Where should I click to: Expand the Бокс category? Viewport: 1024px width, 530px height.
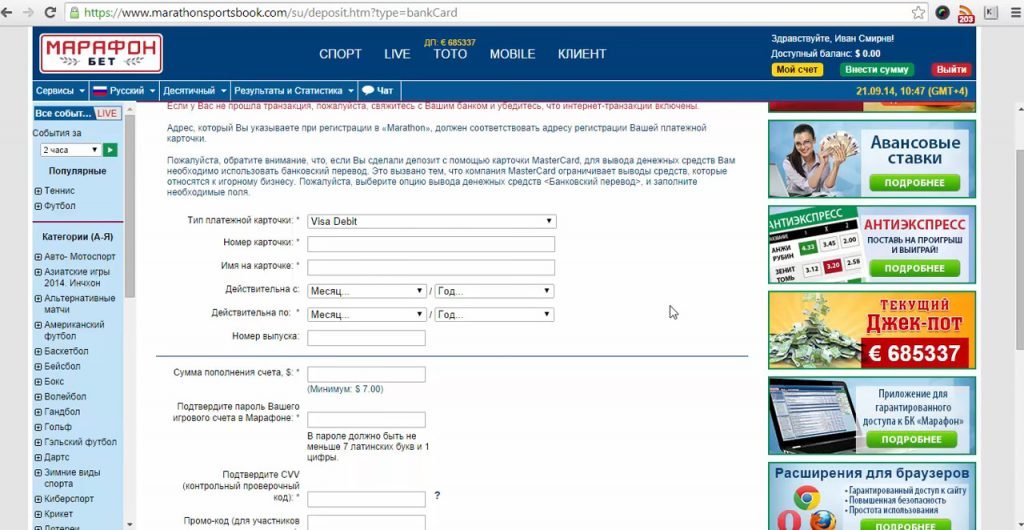coord(38,382)
